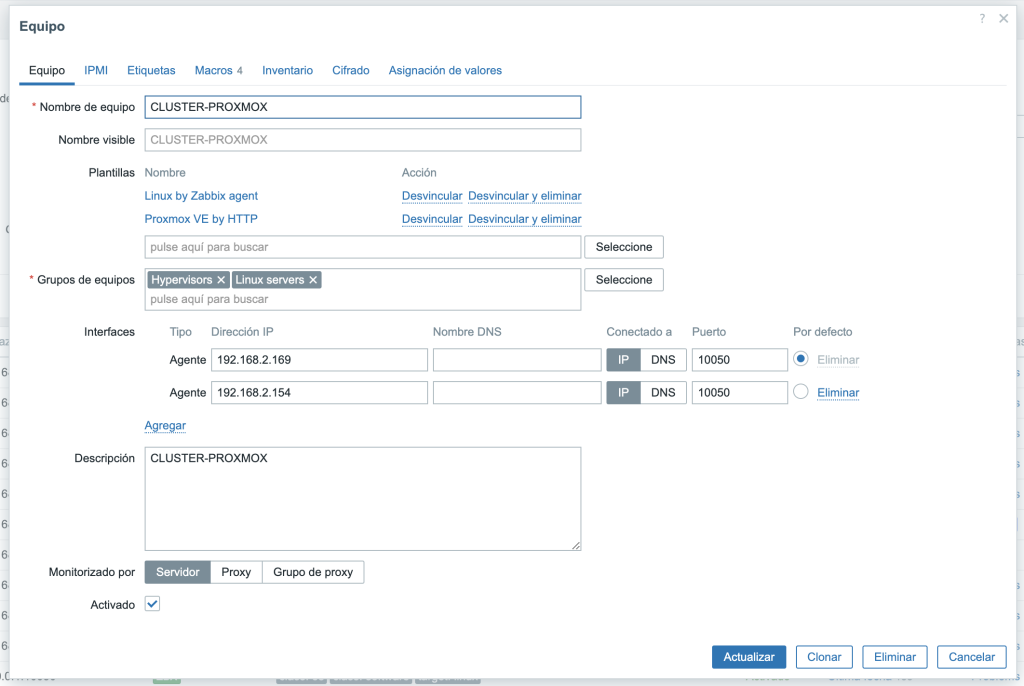This screenshot has width=1024, height=686.
Task: Desvincular y eliminar the Proxmox VE template
Action: coord(524,219)
